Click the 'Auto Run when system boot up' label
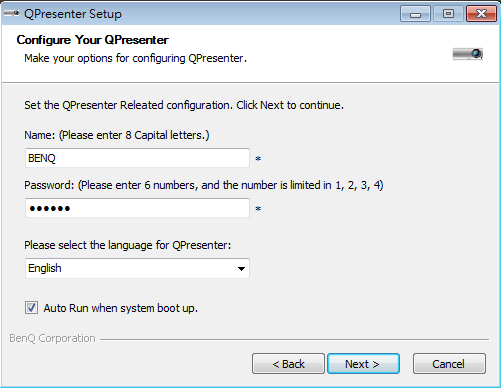The image size is (501, 388). click(x=121, y=308)
